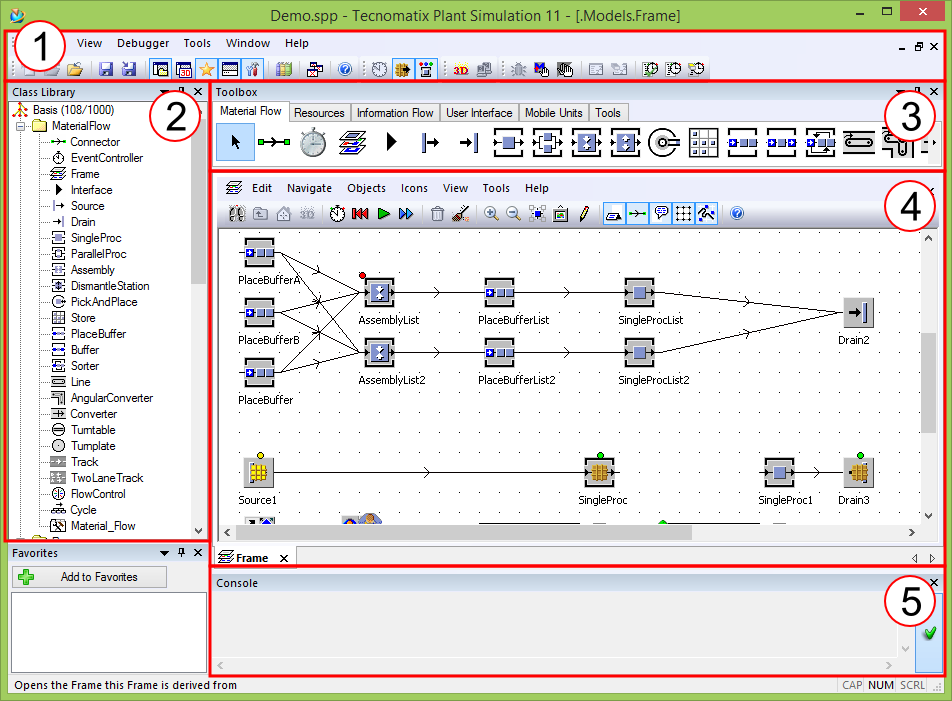Delete movable units with trash icon
952x701 pixels.
click(437, 214)
